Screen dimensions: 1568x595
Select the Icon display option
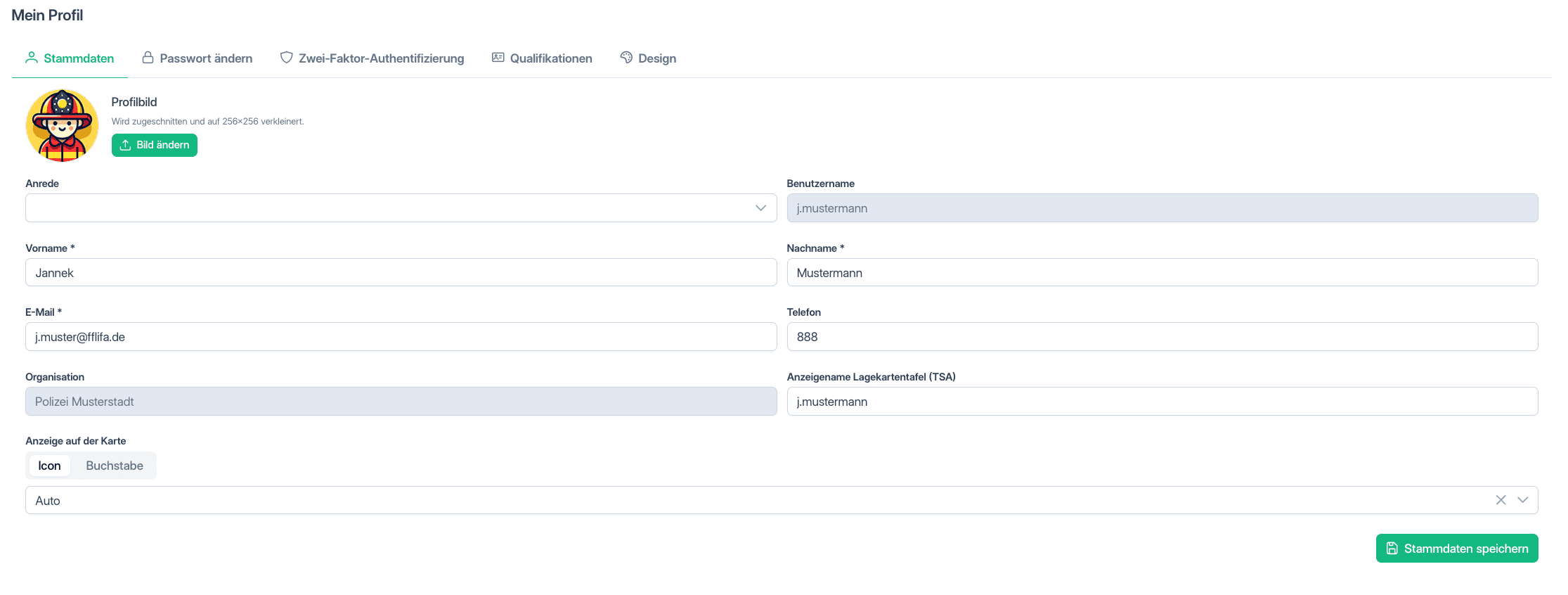point(49,466)
